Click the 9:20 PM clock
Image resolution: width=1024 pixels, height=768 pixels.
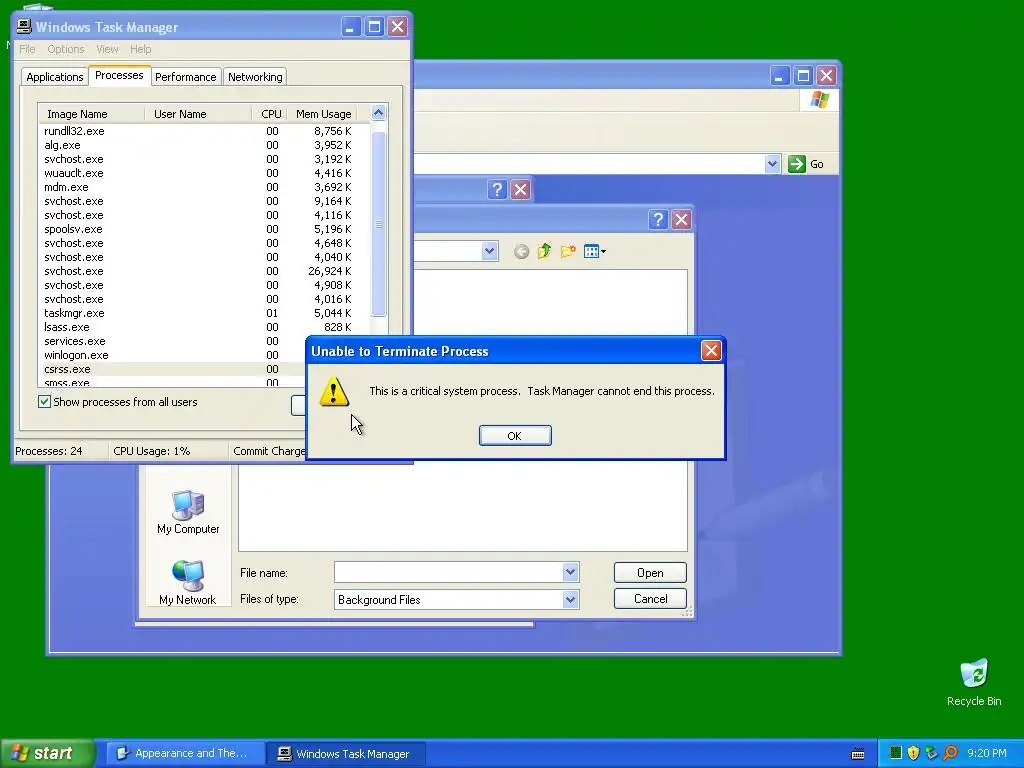987,753
